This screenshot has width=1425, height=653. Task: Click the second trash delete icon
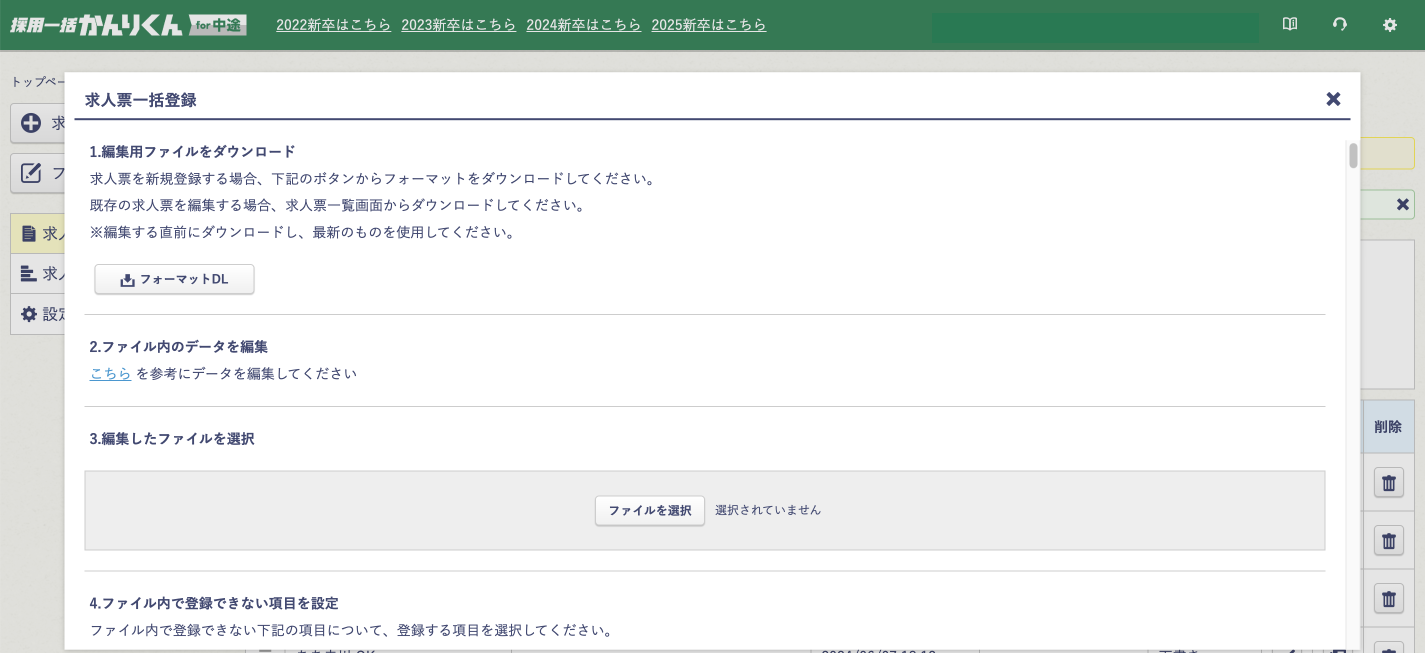[x=1388, y=541]
